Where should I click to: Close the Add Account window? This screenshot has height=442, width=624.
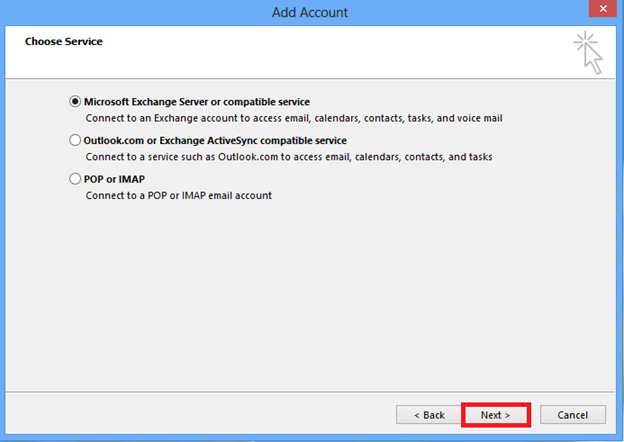pos(603,8)
